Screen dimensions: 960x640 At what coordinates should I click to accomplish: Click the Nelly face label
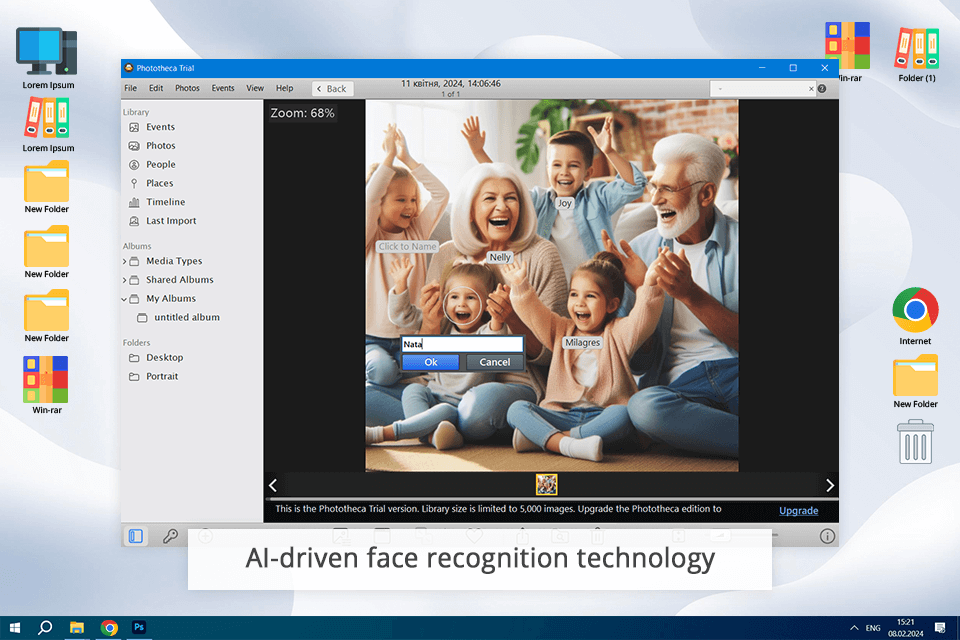coord(500,257)
